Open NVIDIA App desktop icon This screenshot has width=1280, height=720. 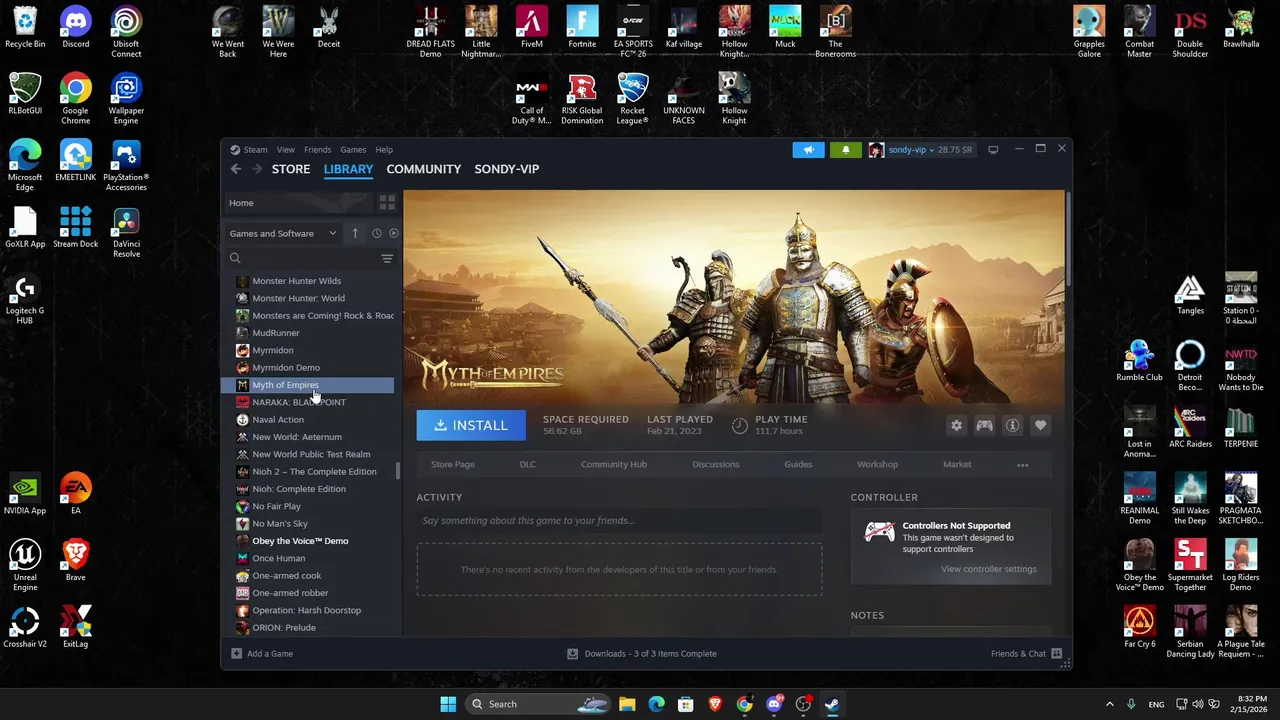click(x=25, y=494)
